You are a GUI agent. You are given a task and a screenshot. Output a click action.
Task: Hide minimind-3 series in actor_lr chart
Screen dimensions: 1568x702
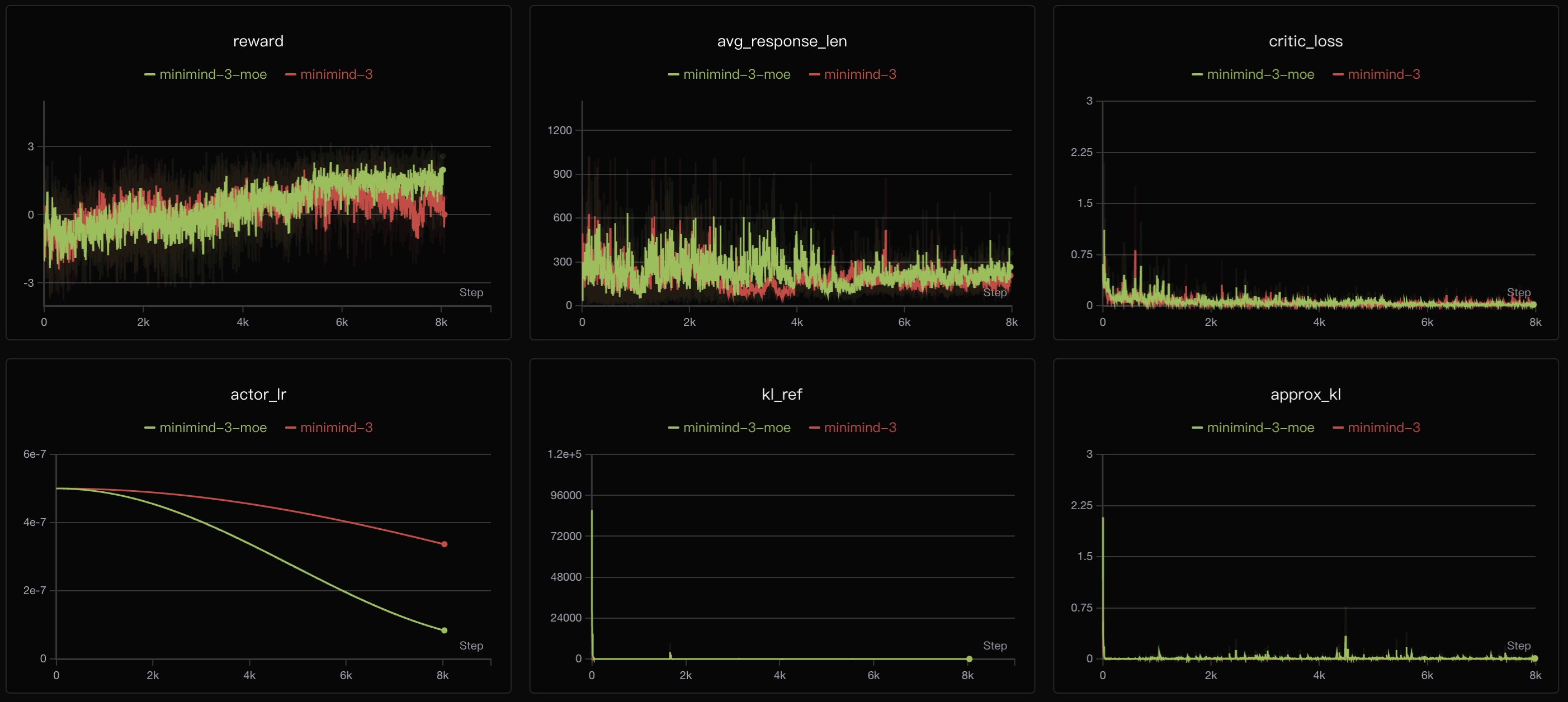tap(336, 428)
